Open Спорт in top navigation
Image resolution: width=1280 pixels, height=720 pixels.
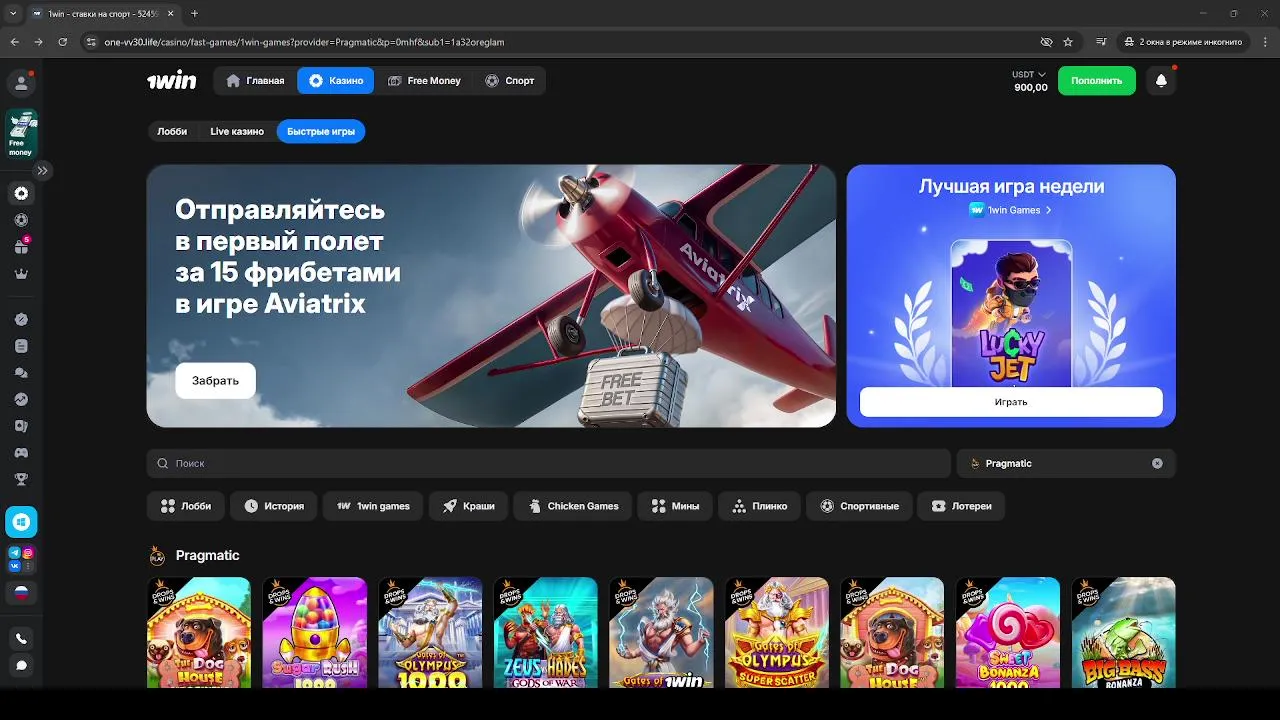tap(509, 81)
